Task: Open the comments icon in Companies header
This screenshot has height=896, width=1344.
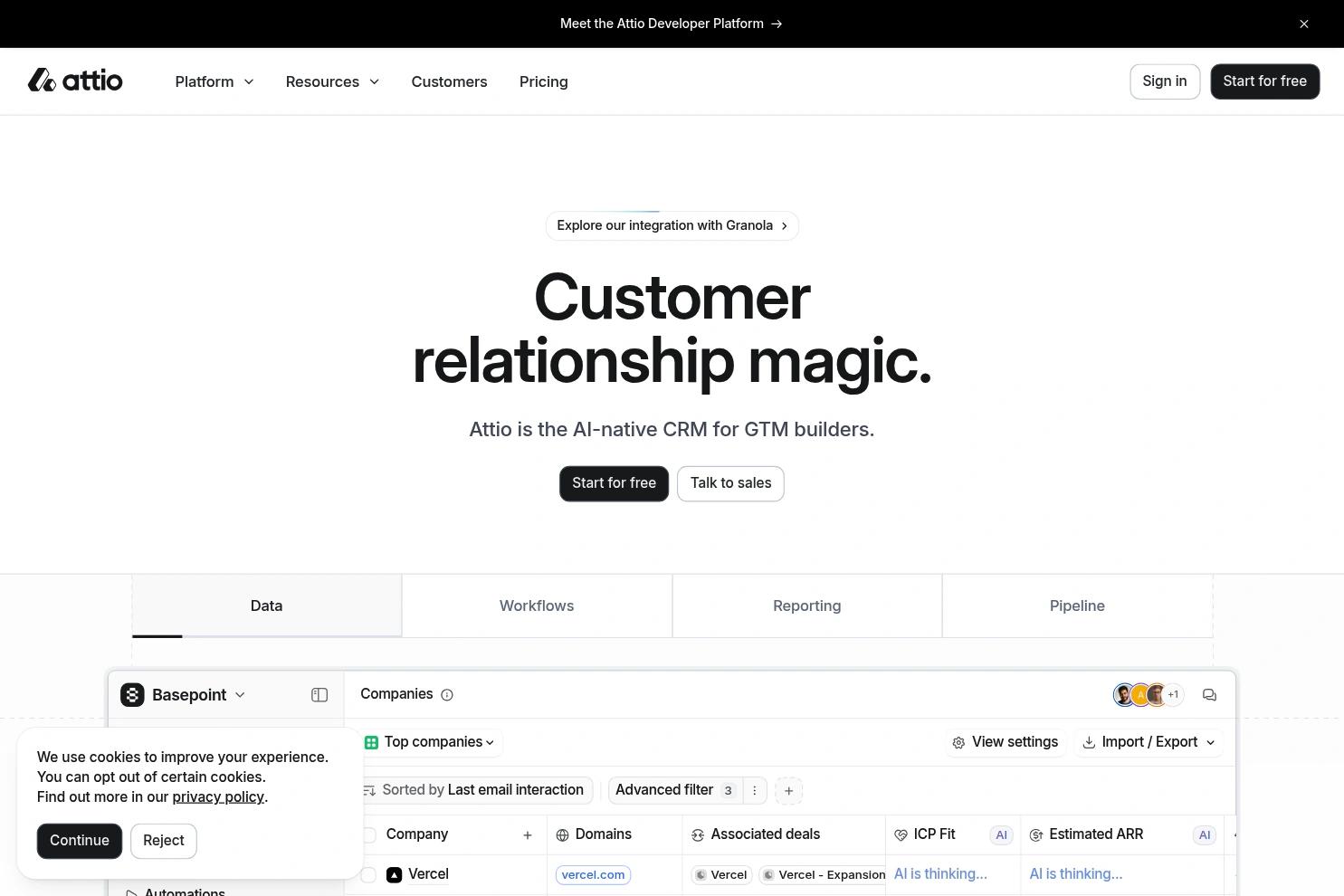Action: point(1209,695)
